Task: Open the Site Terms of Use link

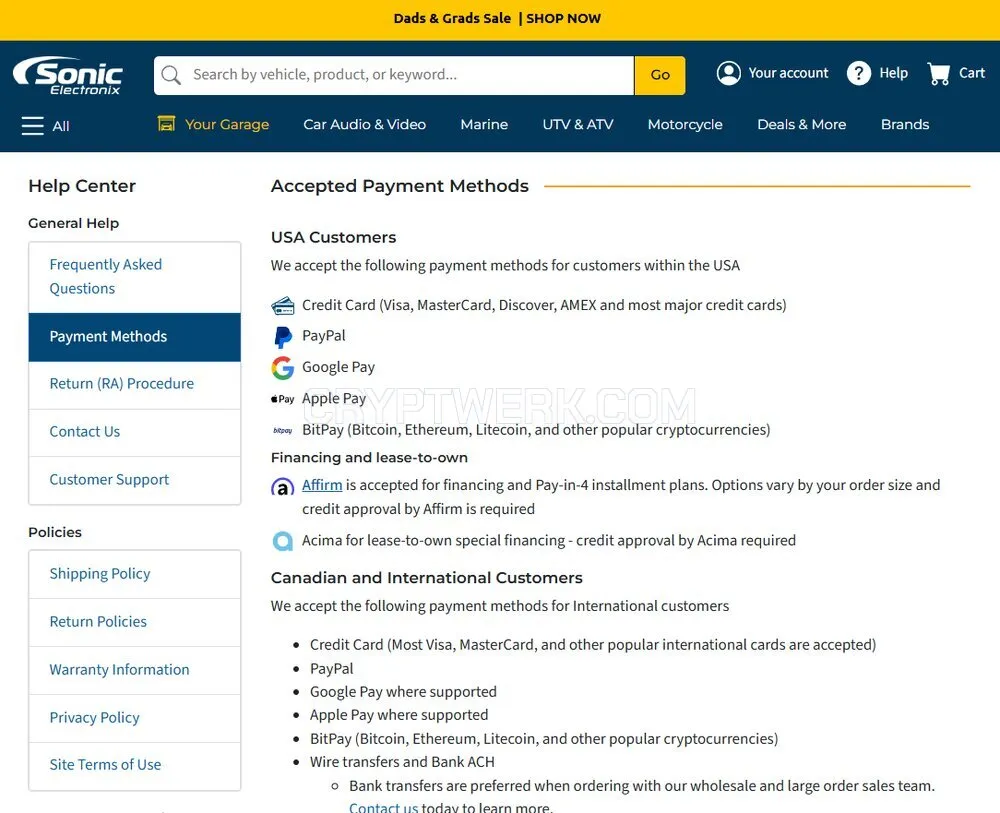Action: coord(135,766)
